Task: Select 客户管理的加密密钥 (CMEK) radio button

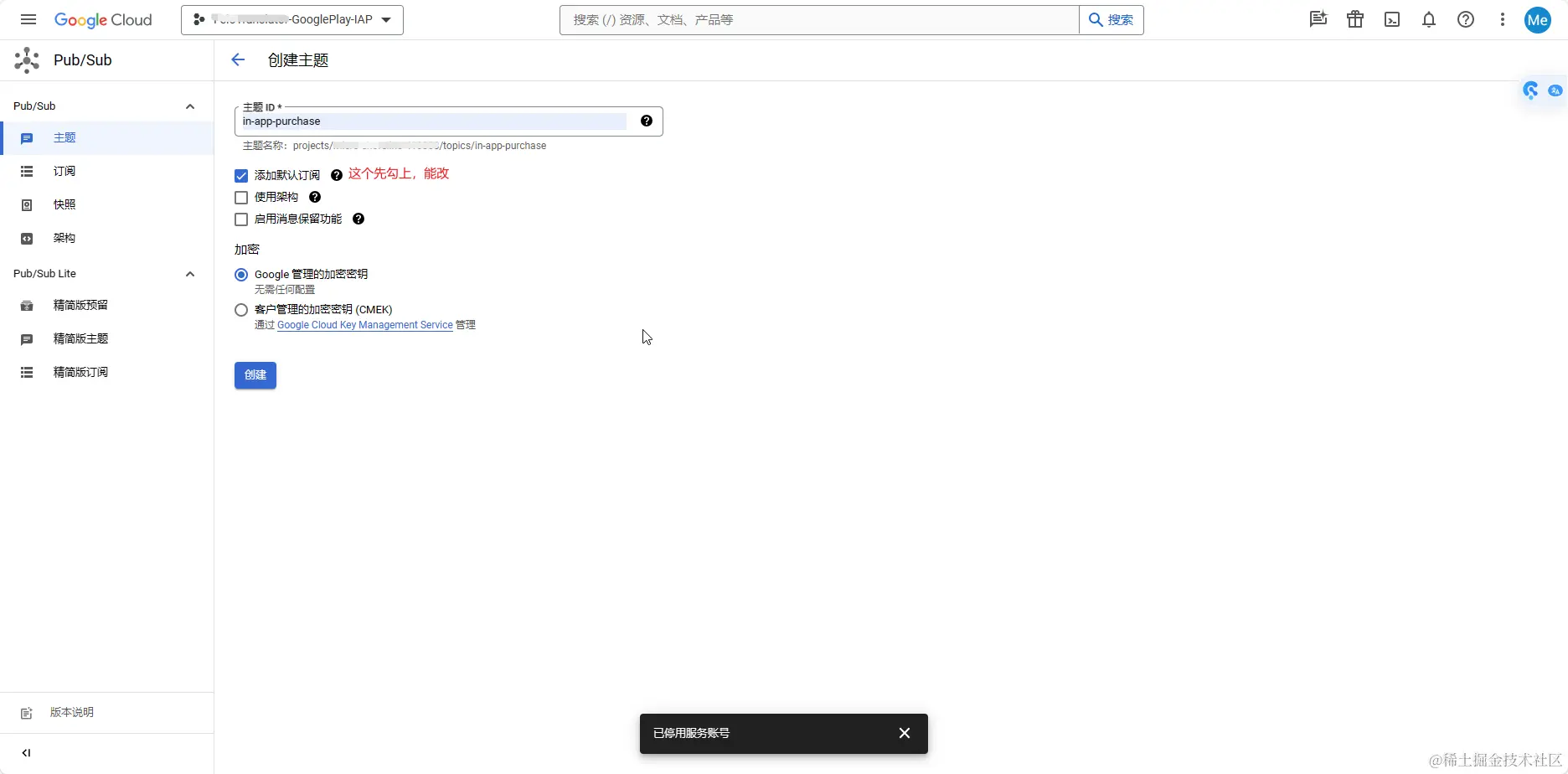Action: click(241, 310)
